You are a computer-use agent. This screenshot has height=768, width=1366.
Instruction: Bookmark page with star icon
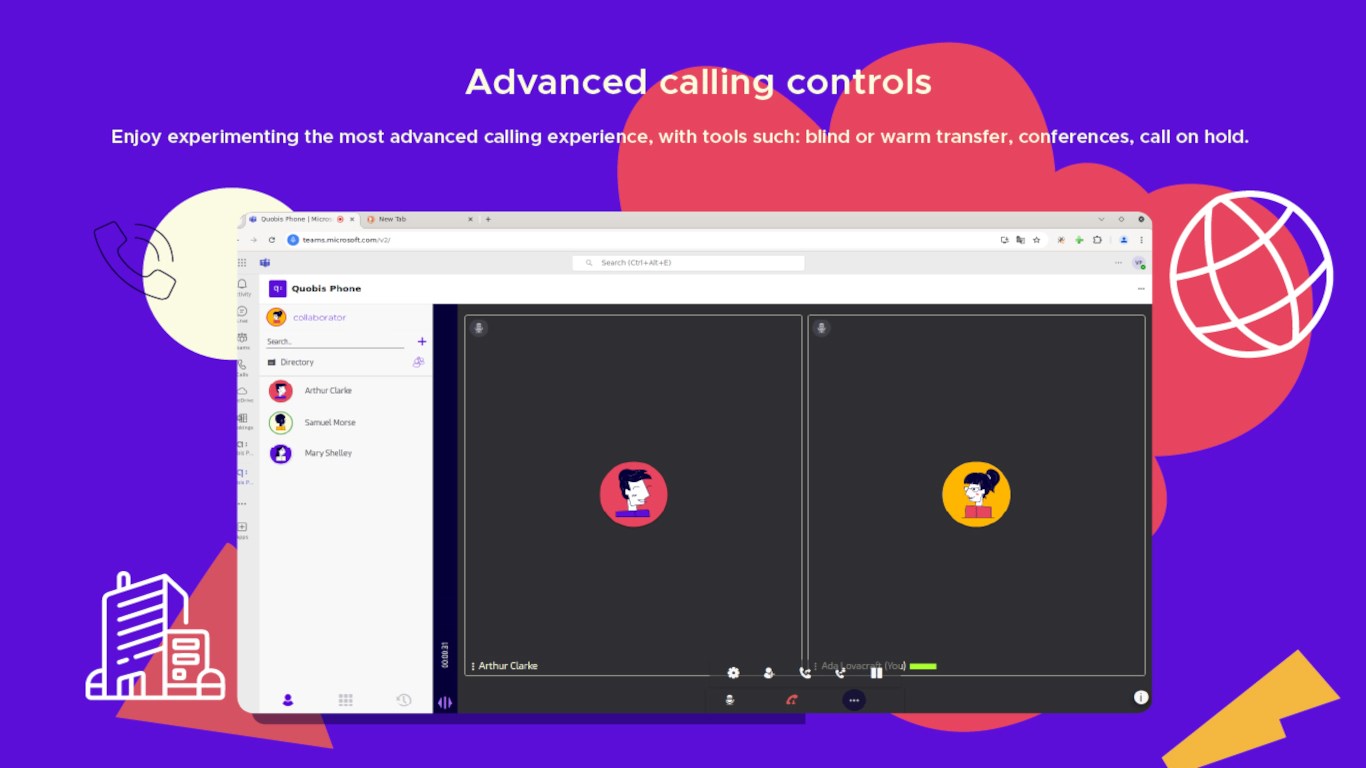(1036, 240)
